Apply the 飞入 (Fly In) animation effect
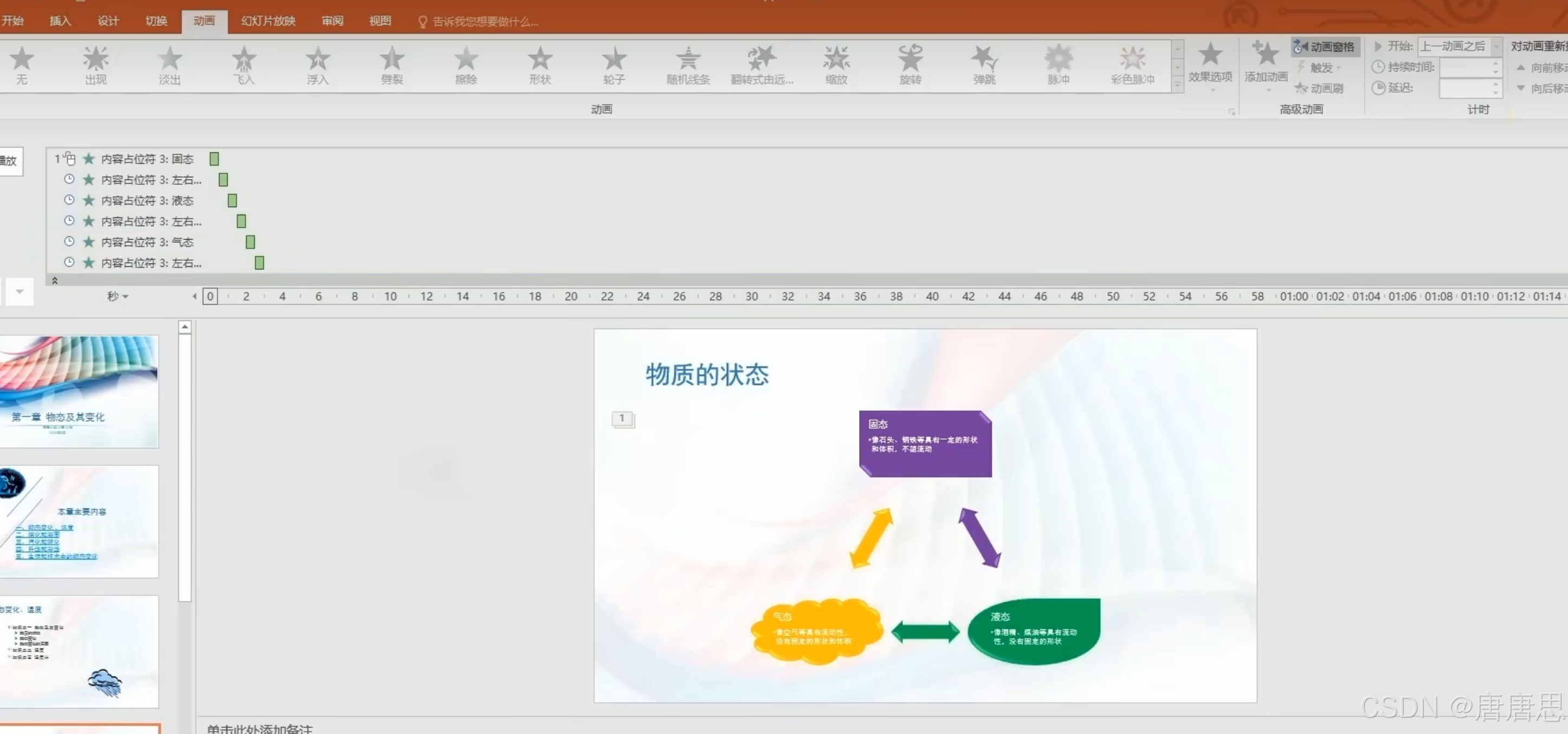Image resolution: width=1568 pixels, height=734 pixels. click(243, 65)
